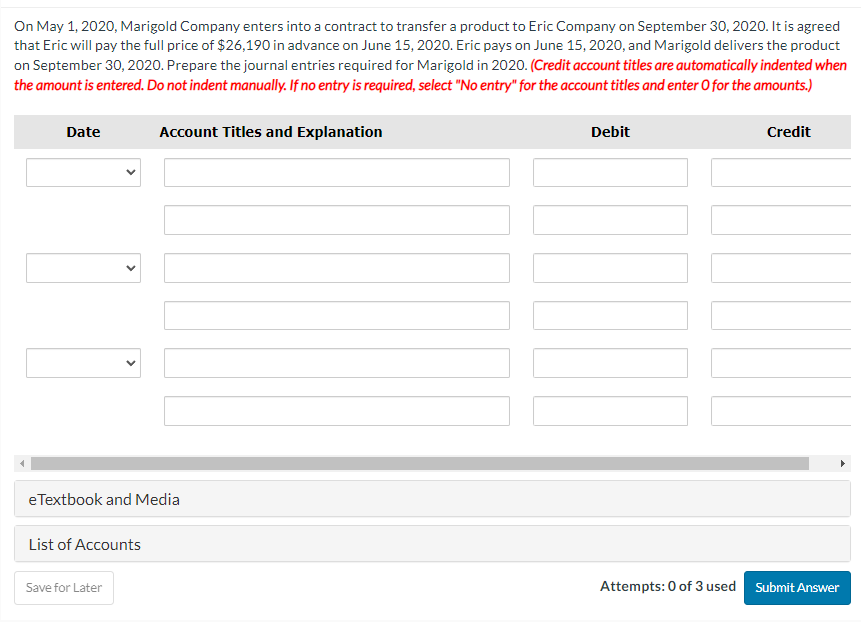861x622 pixels.
Task: Click the second row account title field
Action: coord(337,220)
